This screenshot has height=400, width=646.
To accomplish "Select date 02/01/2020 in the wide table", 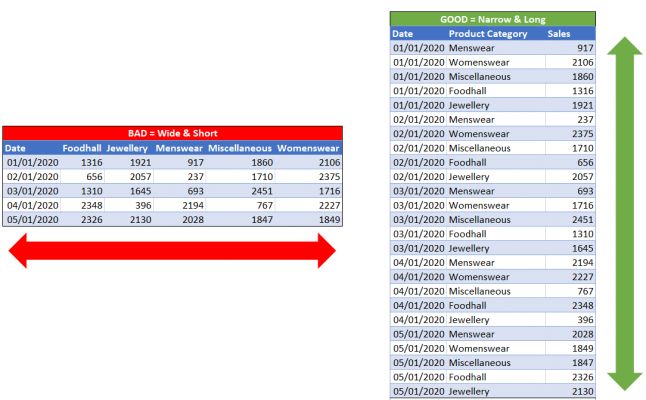I will 33,177.
